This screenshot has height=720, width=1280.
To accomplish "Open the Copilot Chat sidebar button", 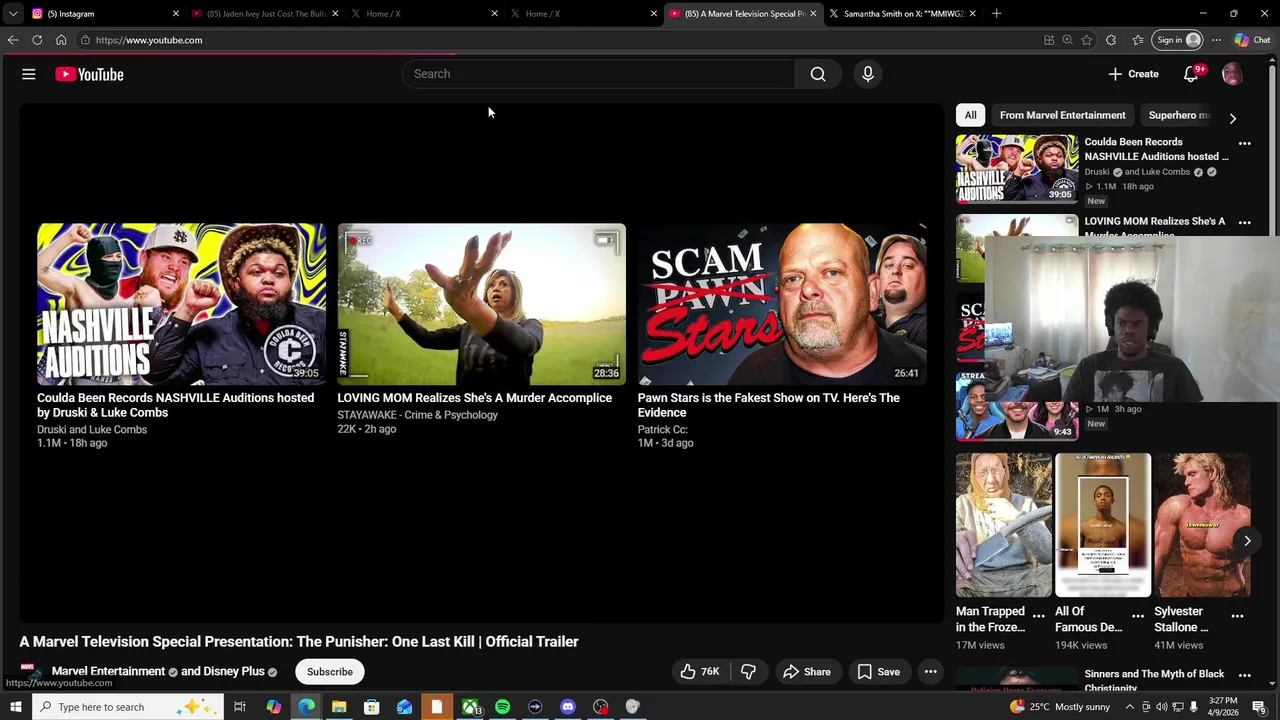I will click(x=1252, y=40).
